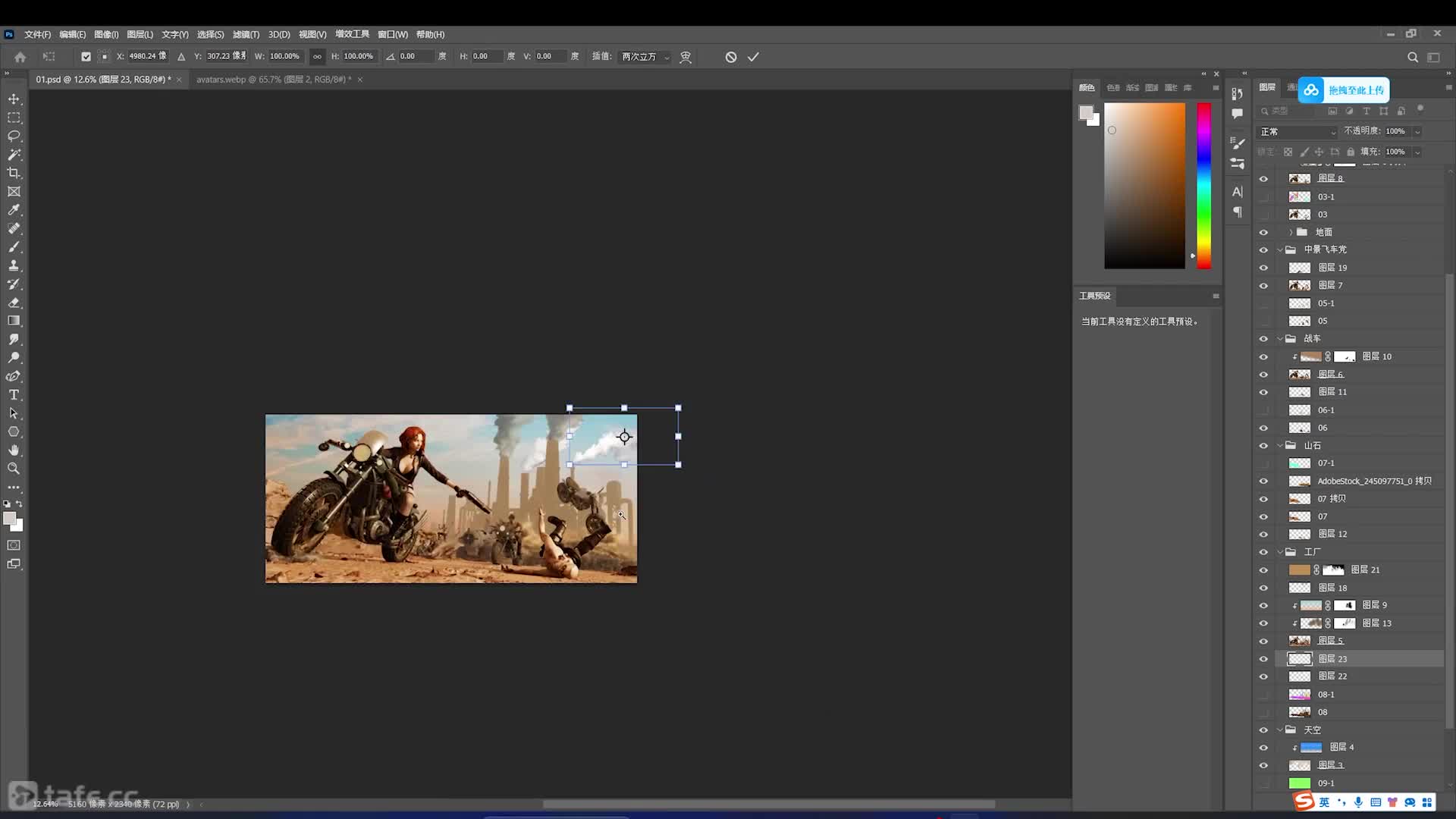
Task: Select the Lasso tool
Action: click(14, 136)
